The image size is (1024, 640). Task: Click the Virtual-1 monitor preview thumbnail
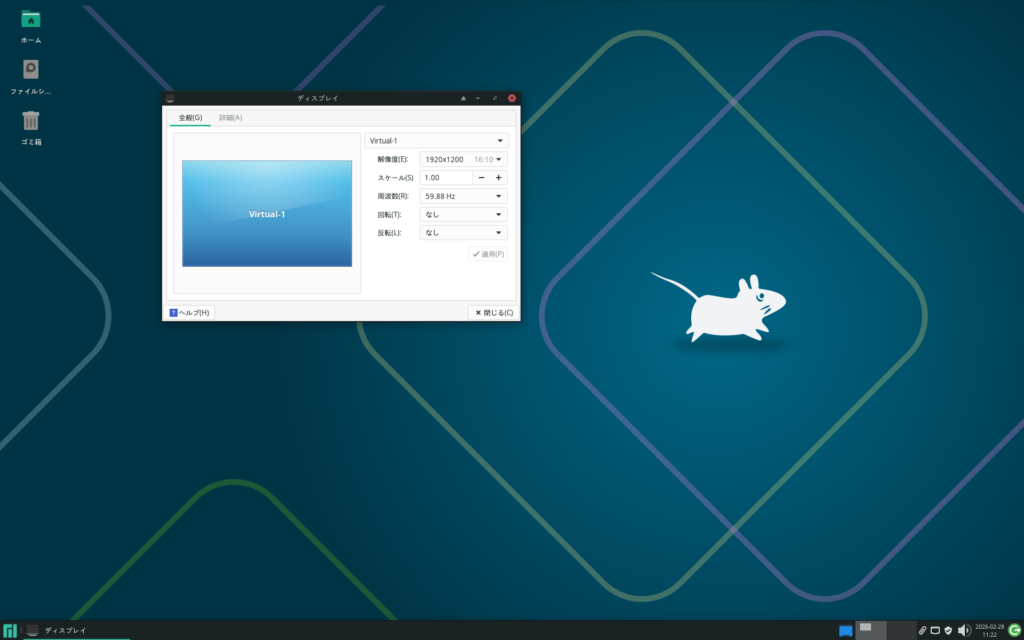[x=267, y=213]
